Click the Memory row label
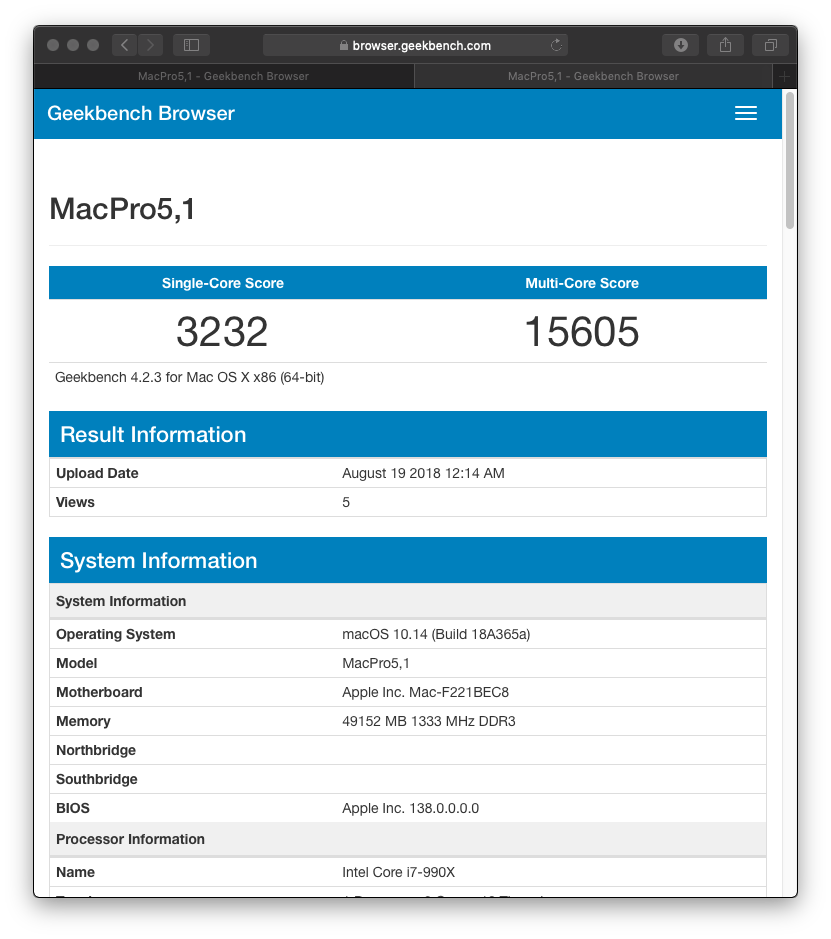Screen dimensions: 831x939 83,721
